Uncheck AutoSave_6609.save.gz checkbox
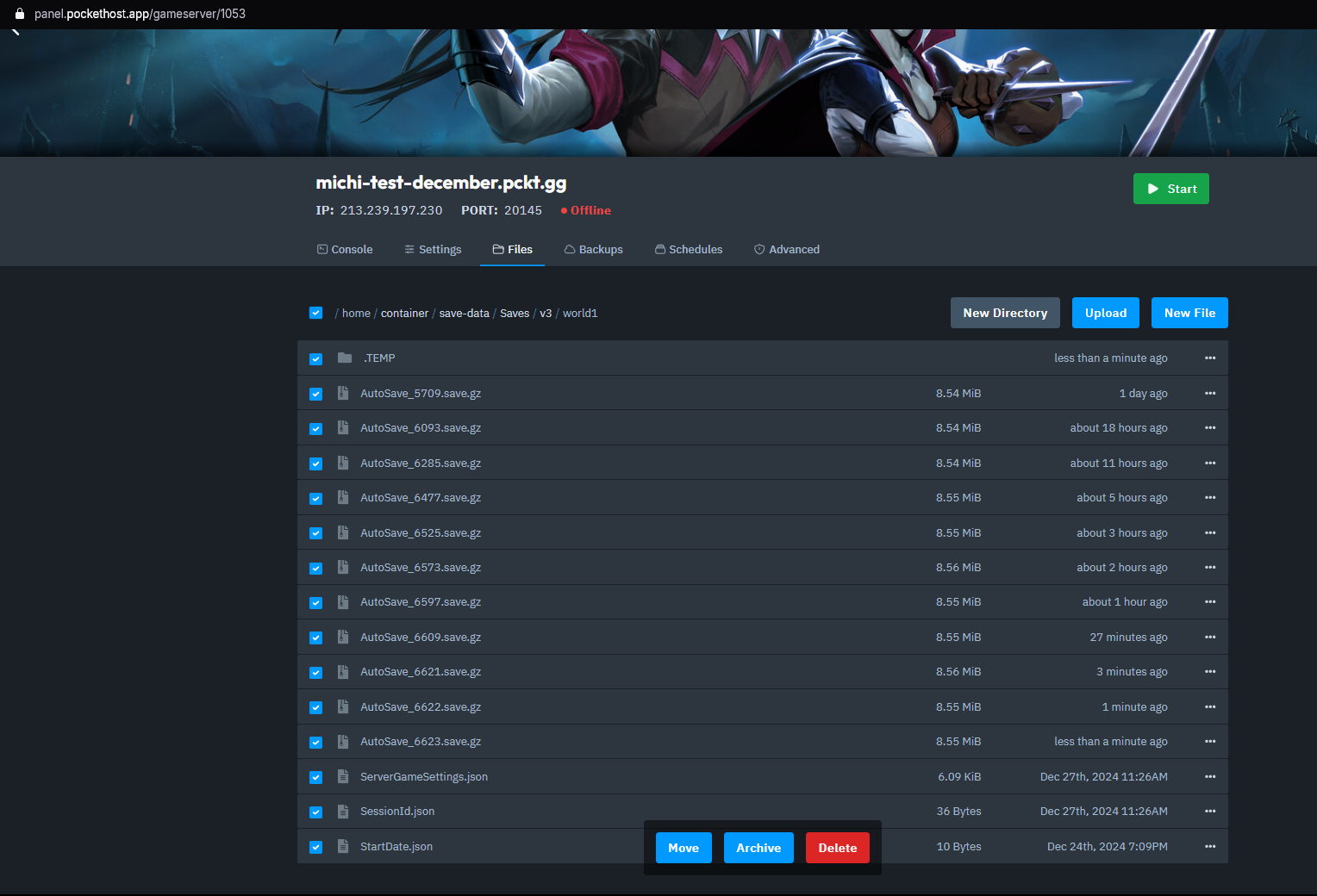 click(315, 638)
